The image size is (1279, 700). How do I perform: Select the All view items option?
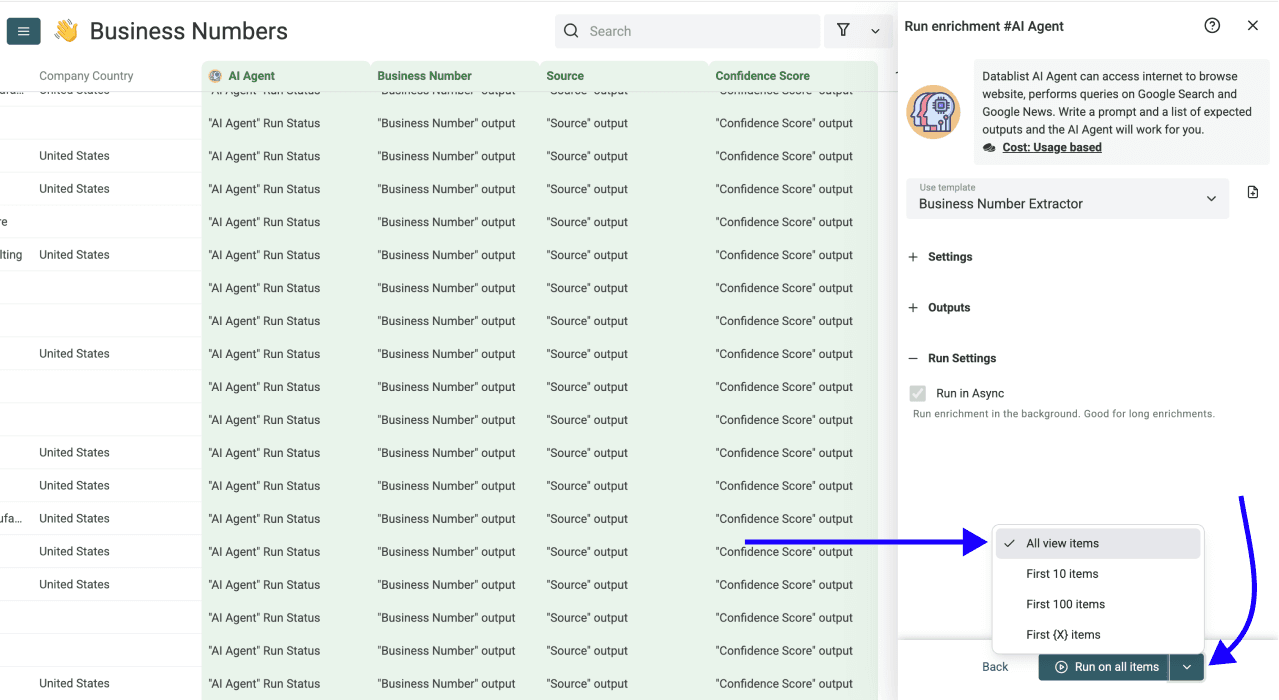1062,543
